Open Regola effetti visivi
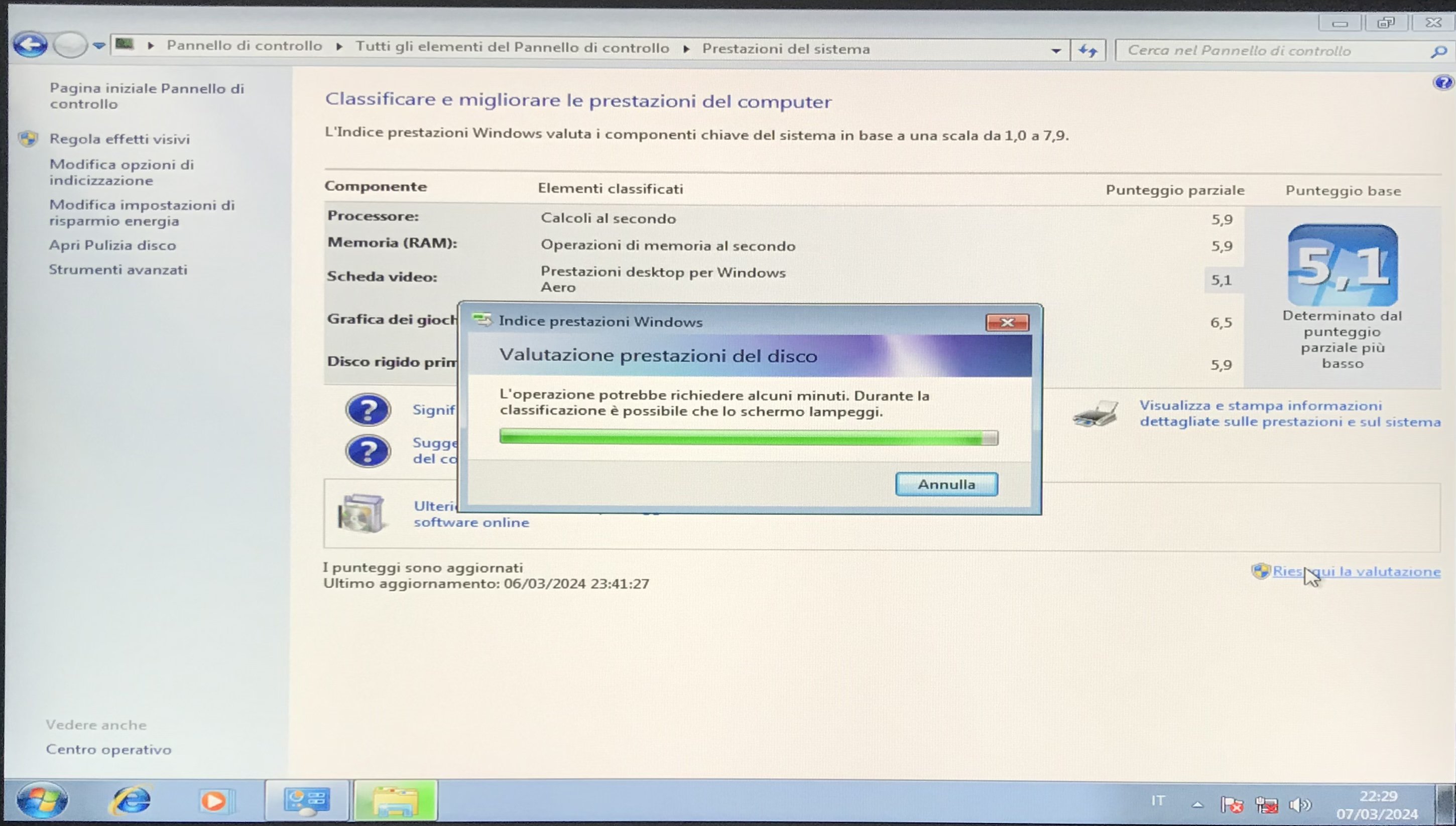 click(119, 139)
